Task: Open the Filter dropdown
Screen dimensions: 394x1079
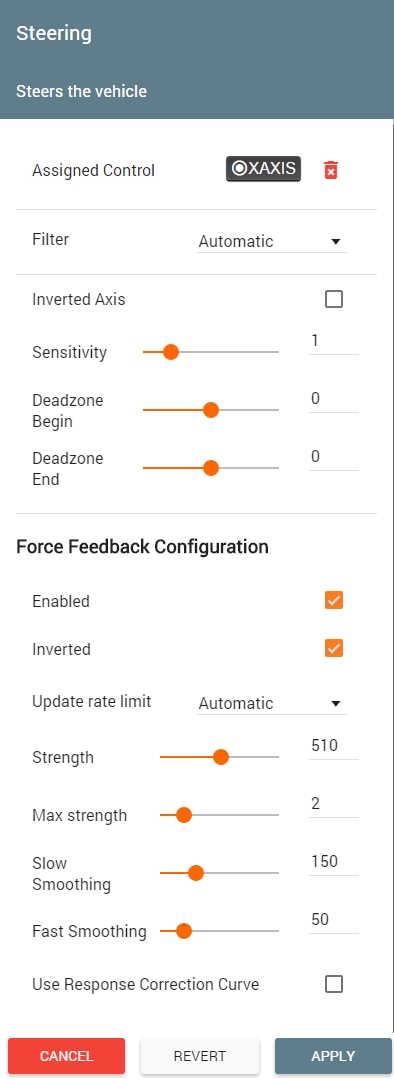Action: click(272, 242)
